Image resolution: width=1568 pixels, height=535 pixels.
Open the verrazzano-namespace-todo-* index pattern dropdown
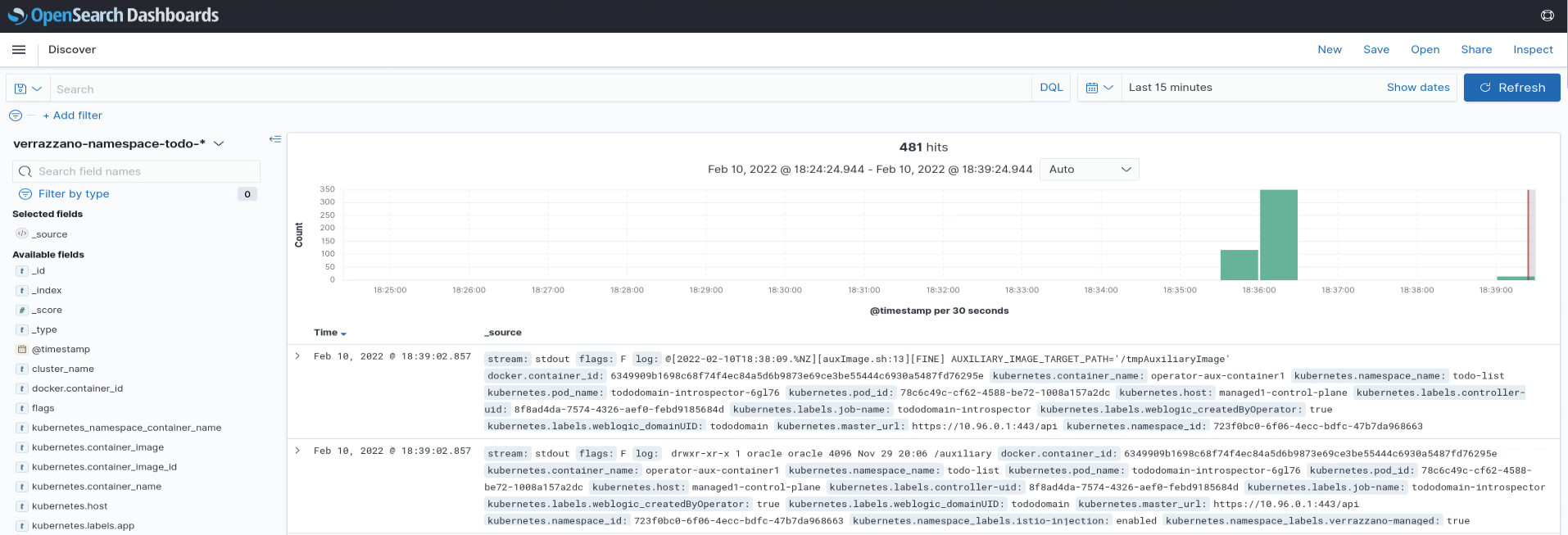pos(119,143)
